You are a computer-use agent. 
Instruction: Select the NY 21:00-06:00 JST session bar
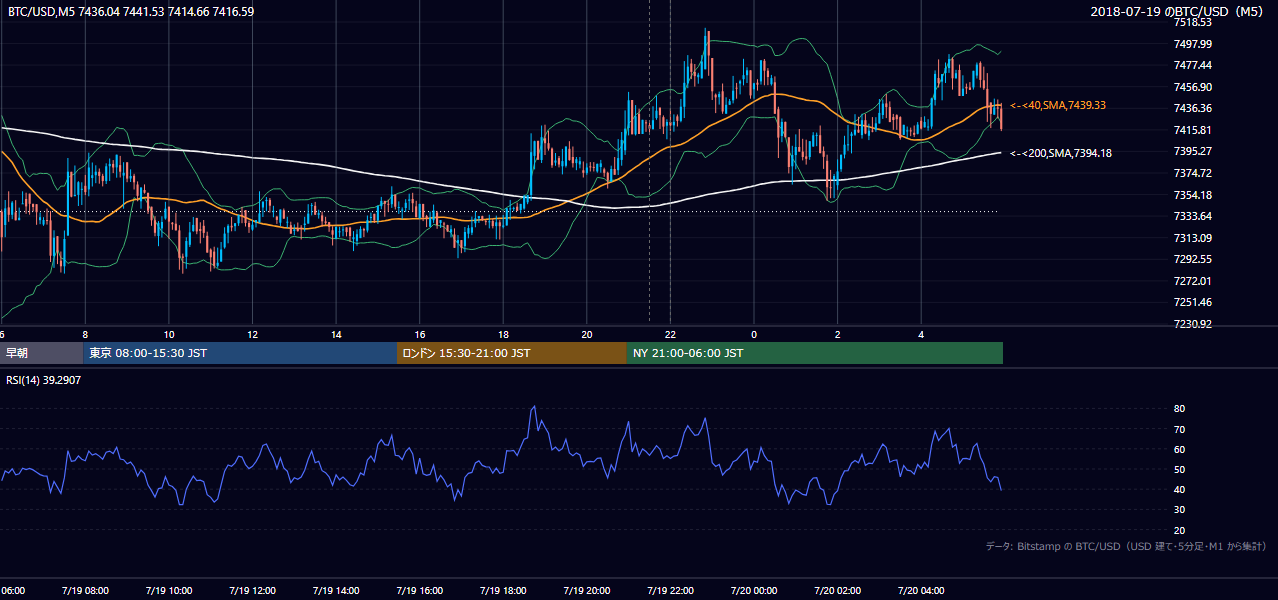point(815,353)
